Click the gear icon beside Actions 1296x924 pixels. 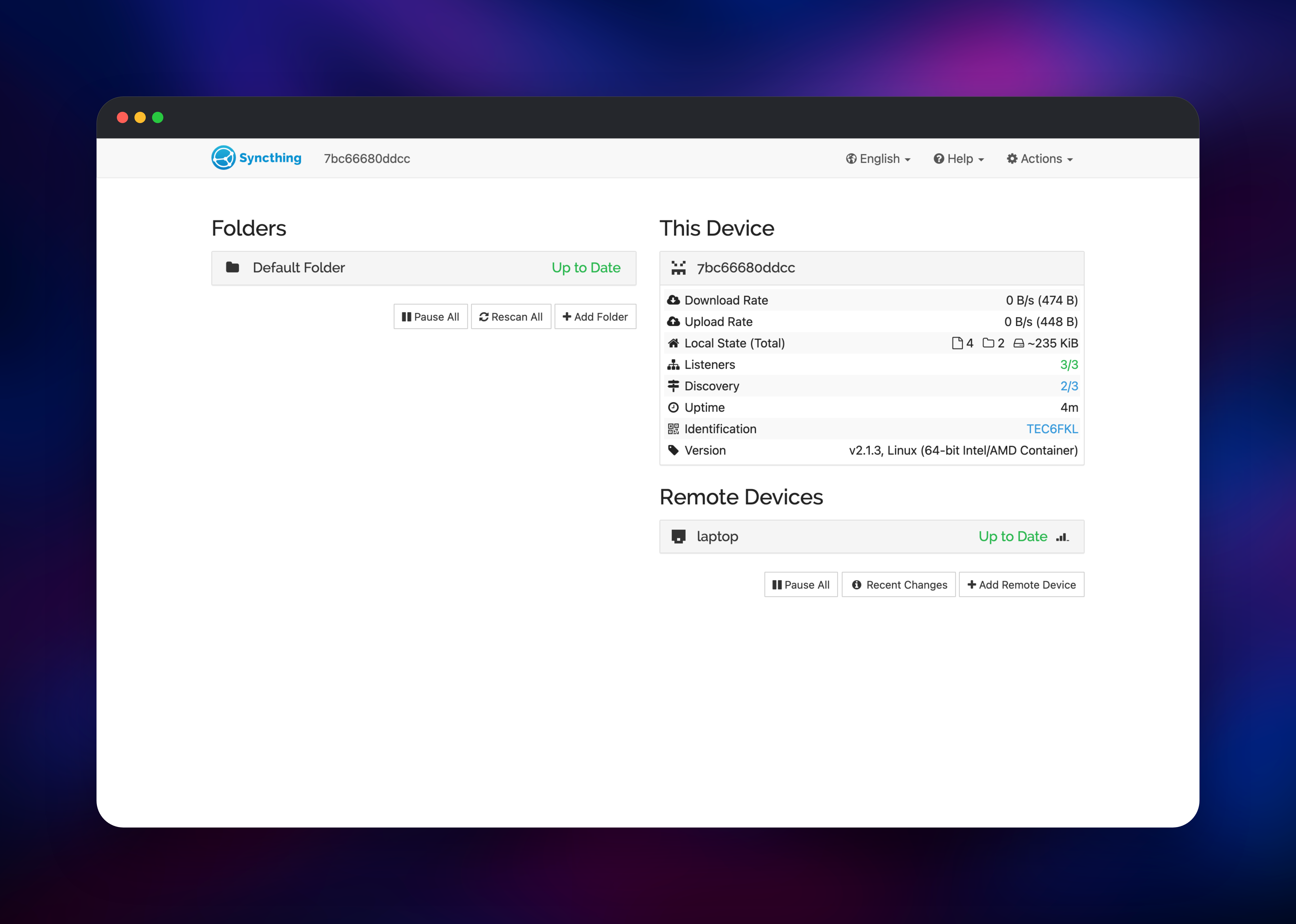pos(1012,159)
